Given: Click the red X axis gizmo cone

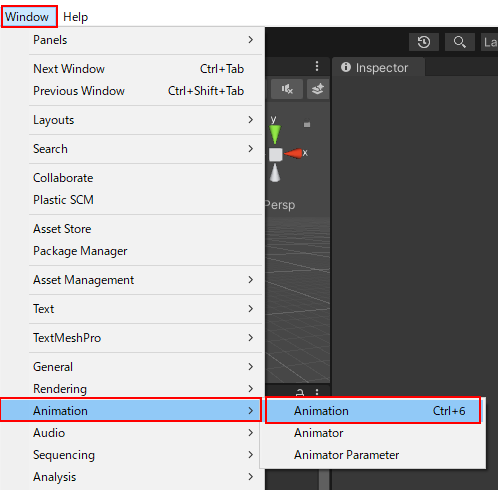Looking at the screenshot, I should point(294,154).
